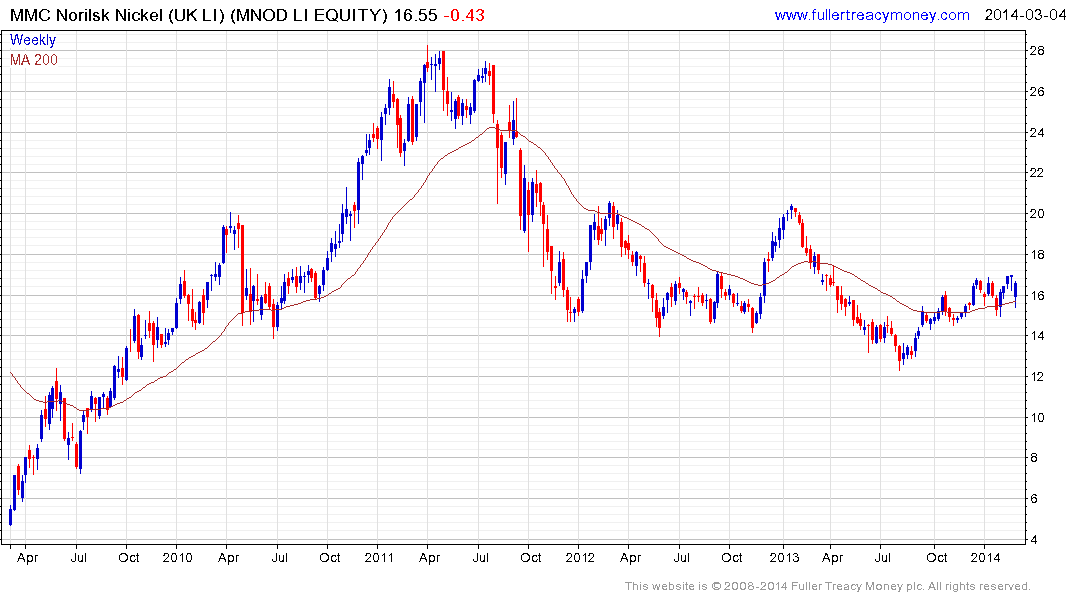Image resolution: width=1075 pixels, height=600 pixels.
Task: Click the price change value -0.43
Action: click(x=463, y=15)
